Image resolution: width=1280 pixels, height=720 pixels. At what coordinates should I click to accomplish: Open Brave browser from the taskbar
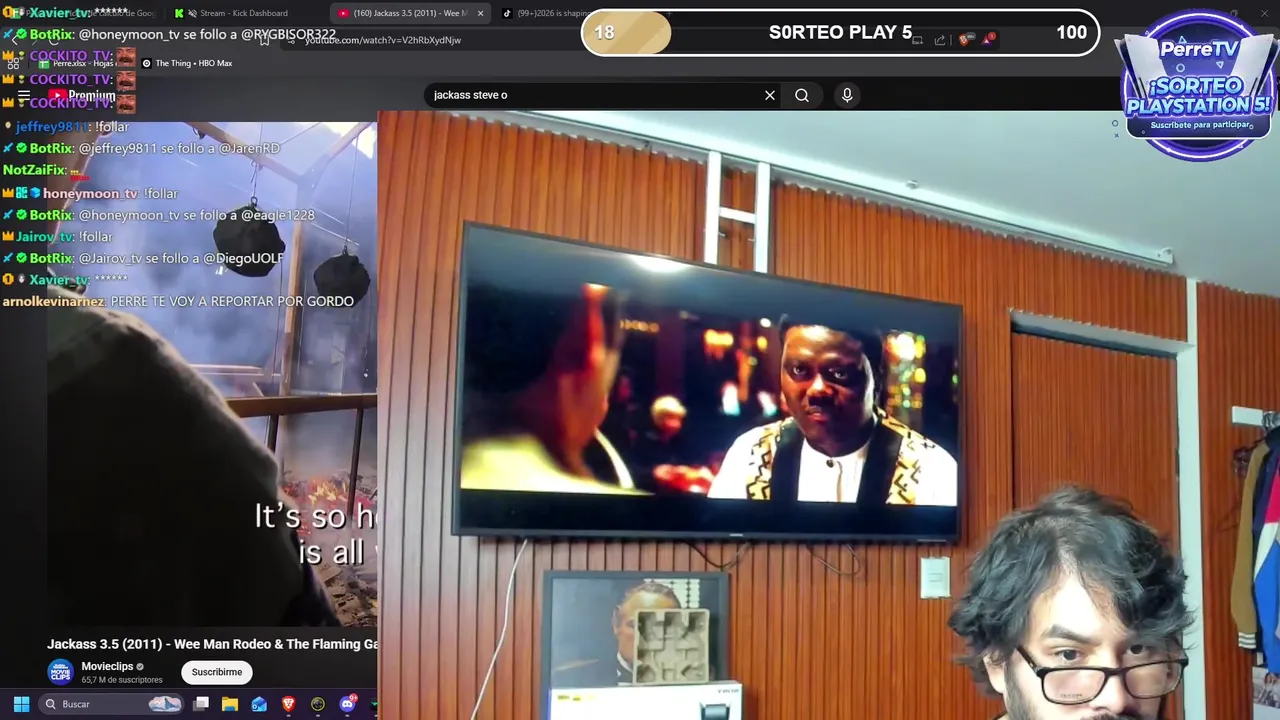pos(288,704)
